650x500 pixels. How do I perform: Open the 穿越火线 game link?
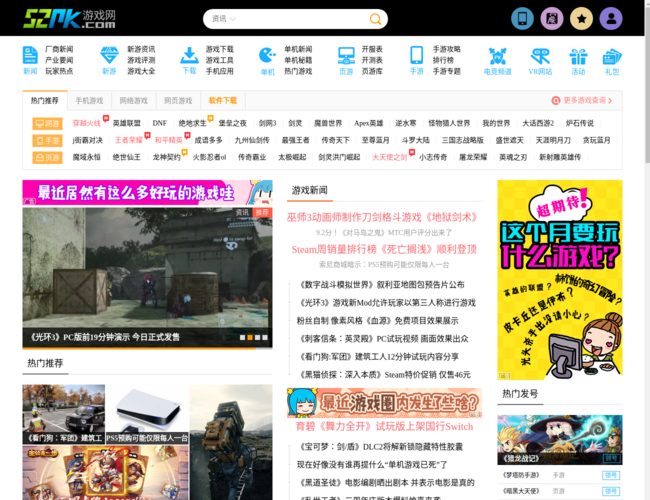(86, 123)
